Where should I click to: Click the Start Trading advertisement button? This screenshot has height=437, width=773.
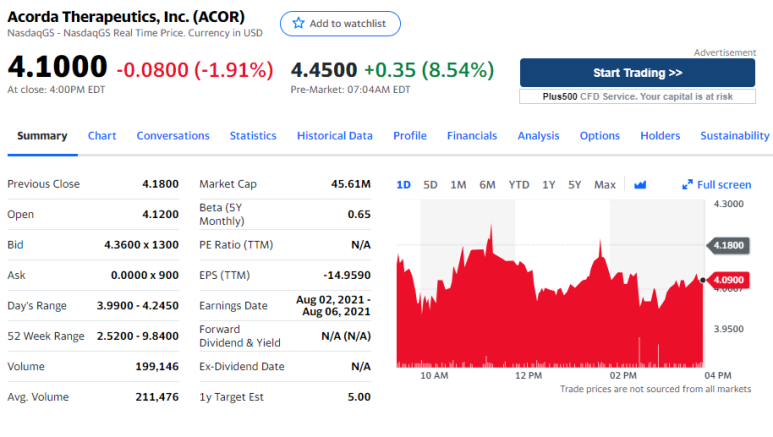pyautogui.click(x=637, y=73)
